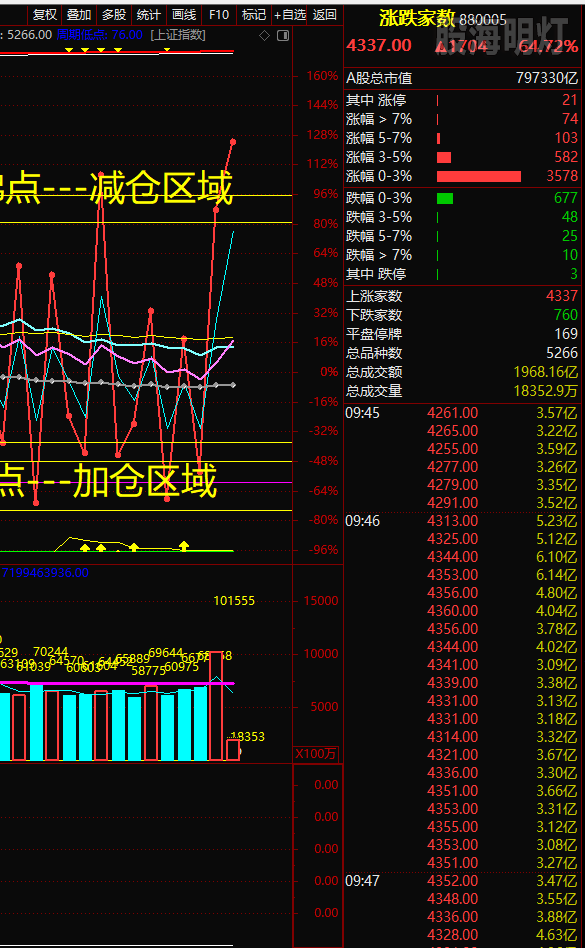Click the tick row with 4261.00
Viewport: 585px width, 948px height.
pyautogui.click(x=462, y=413)
